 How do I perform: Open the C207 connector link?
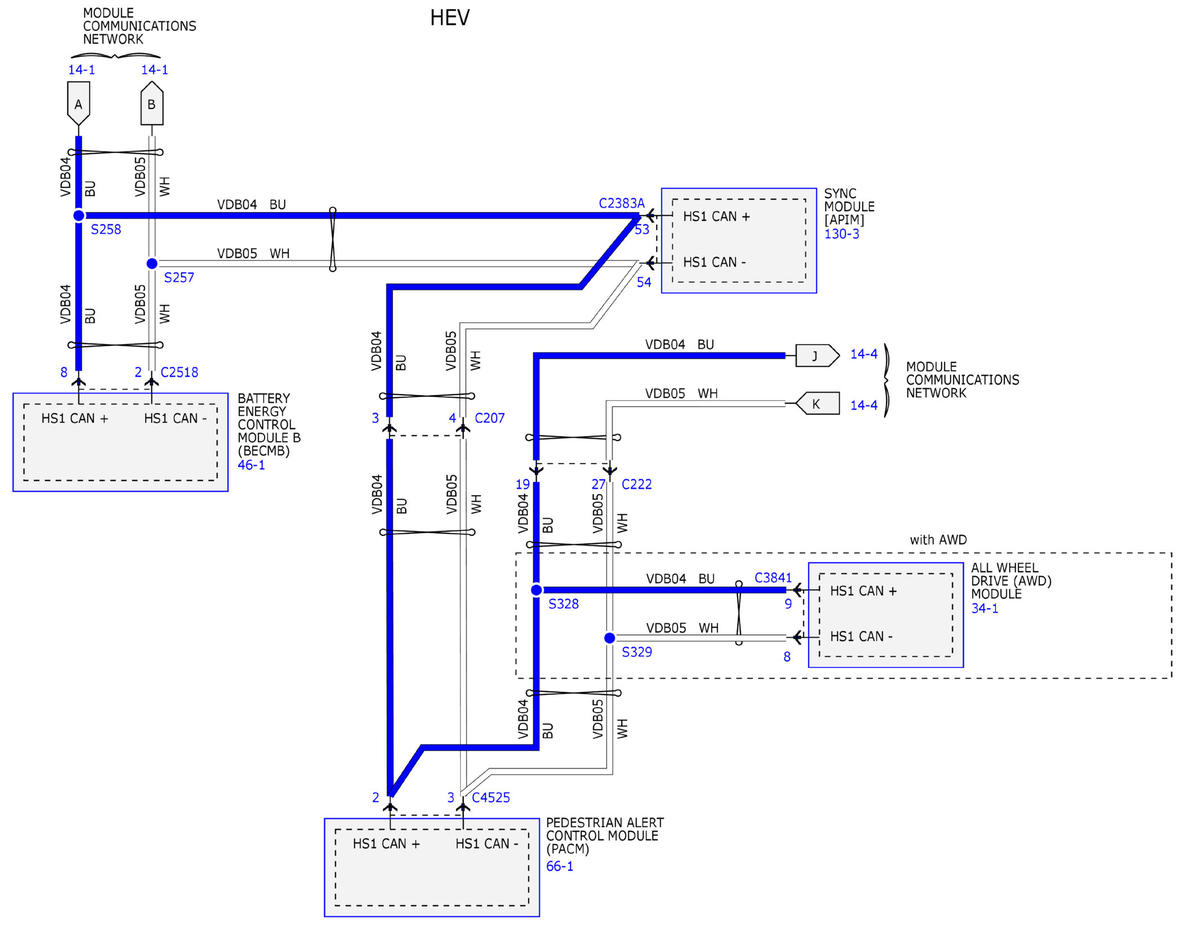coord(490,417)
